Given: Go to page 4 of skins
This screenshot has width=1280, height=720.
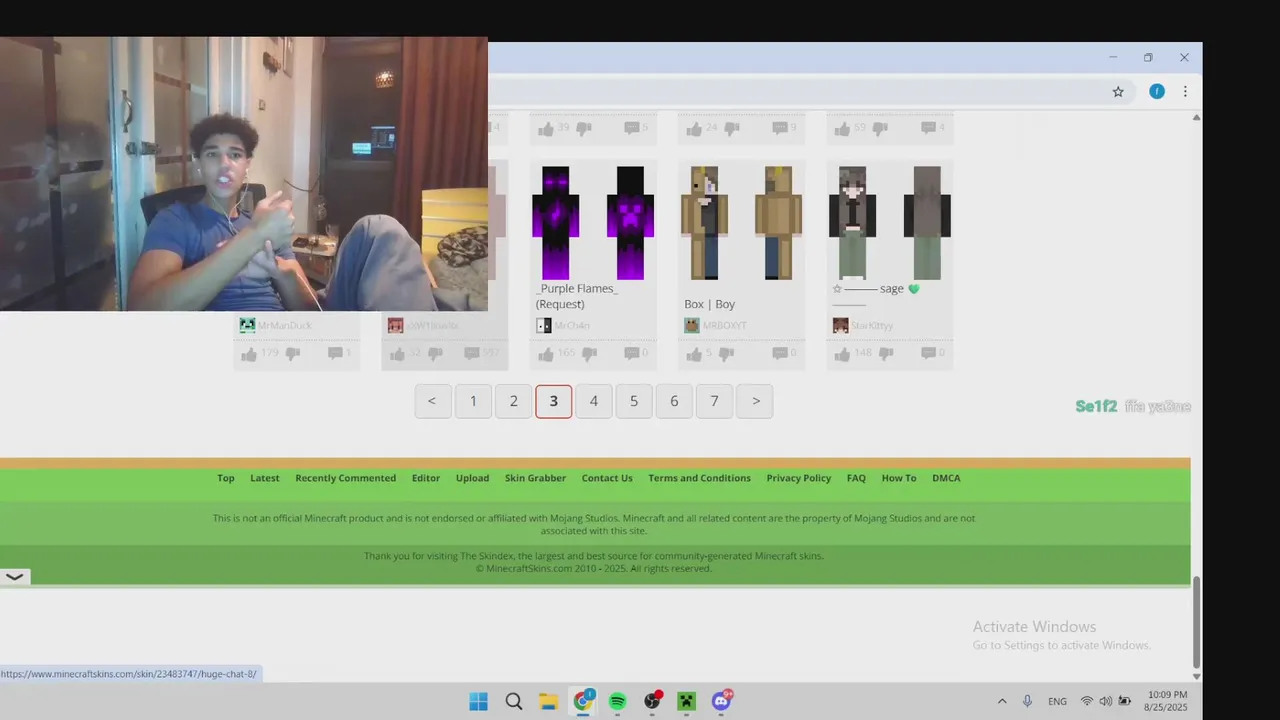Looking at the screenshot, I should tap(594, 401).
